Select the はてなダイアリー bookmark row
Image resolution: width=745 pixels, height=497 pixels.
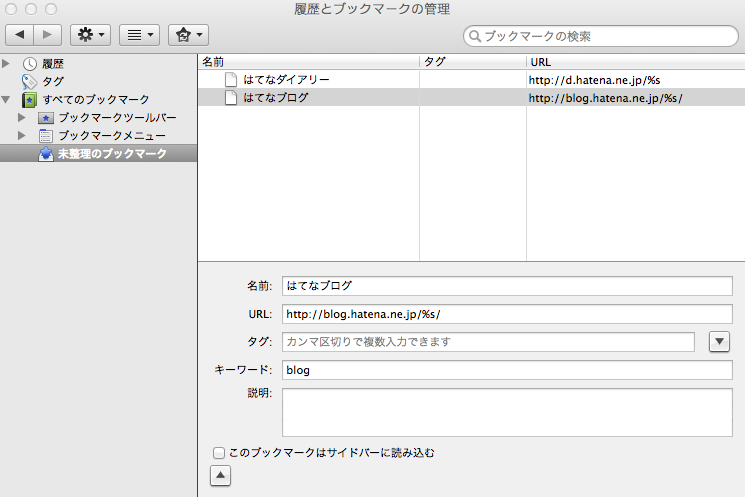(x=471, y=79)
